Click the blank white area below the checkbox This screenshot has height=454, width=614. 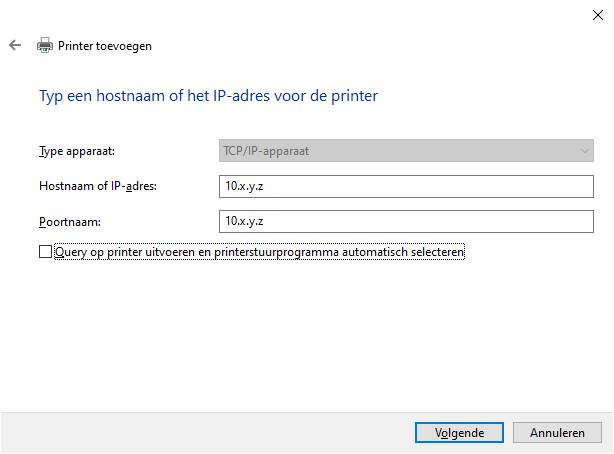tap(305, 333)
